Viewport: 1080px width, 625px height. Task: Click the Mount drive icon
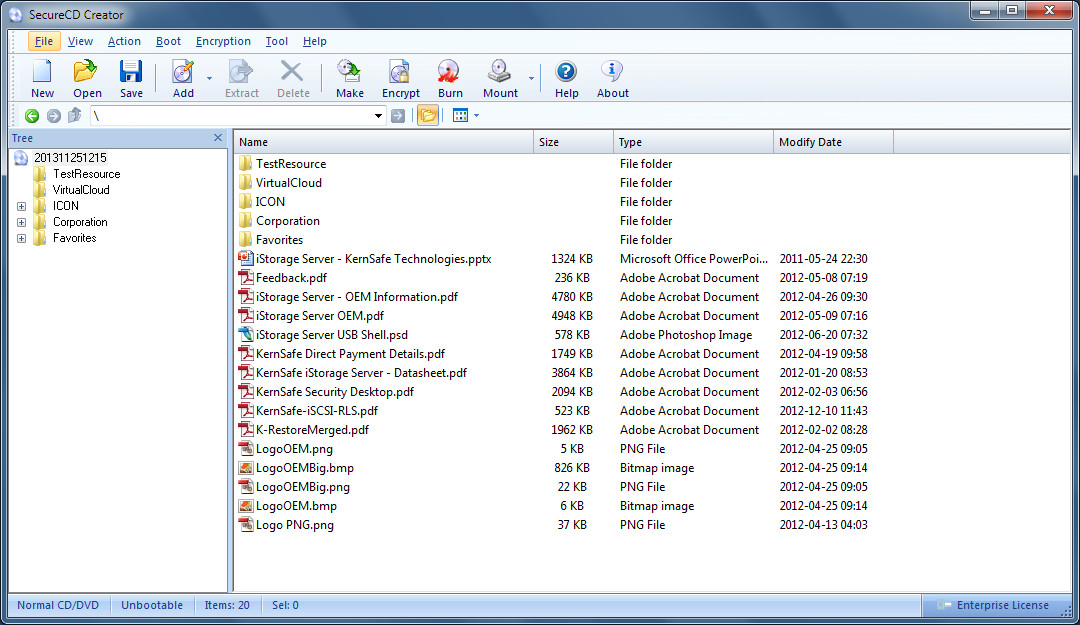[499, 72]
